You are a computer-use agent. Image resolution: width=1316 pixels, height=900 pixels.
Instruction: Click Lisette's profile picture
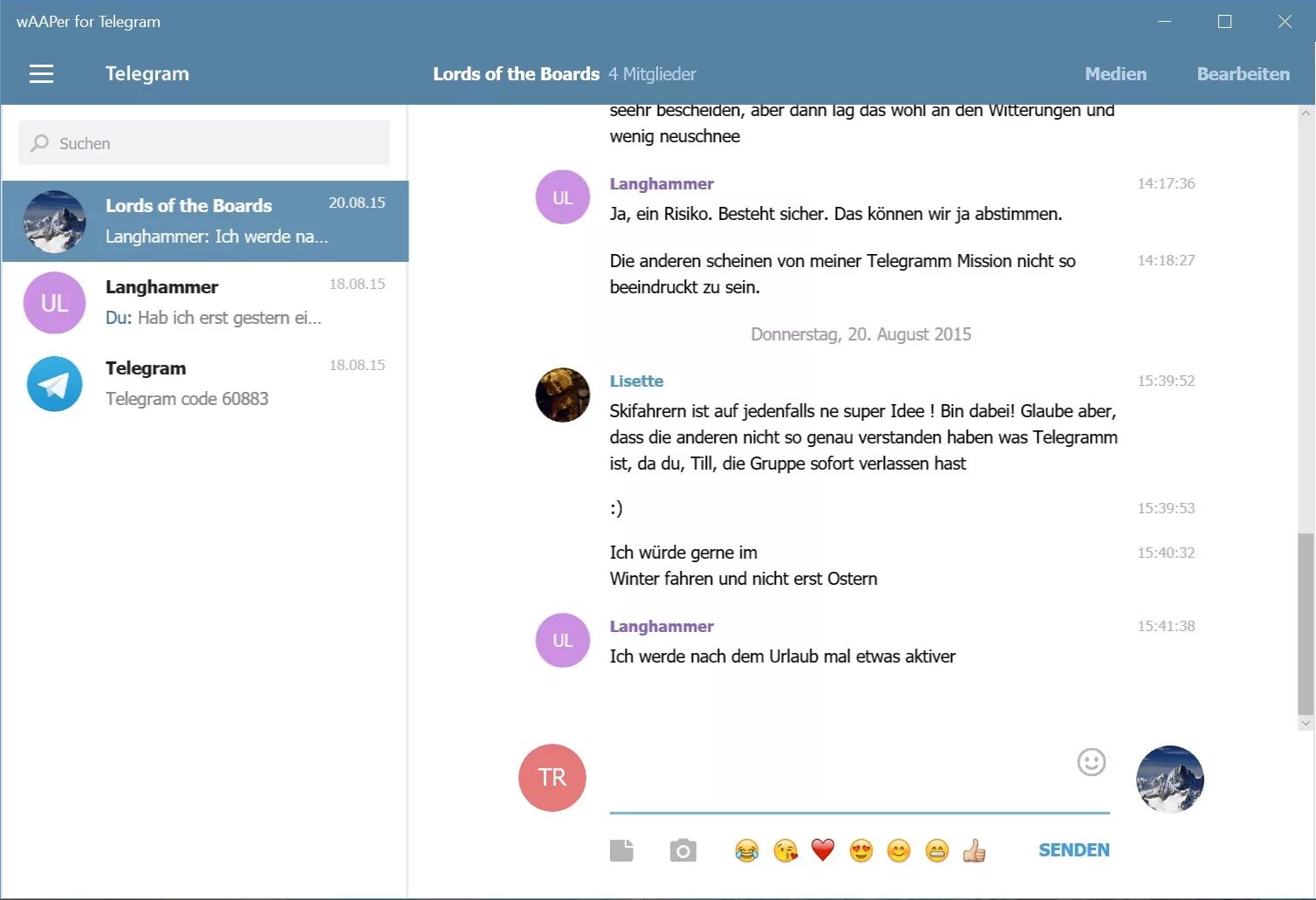(563, 395)
